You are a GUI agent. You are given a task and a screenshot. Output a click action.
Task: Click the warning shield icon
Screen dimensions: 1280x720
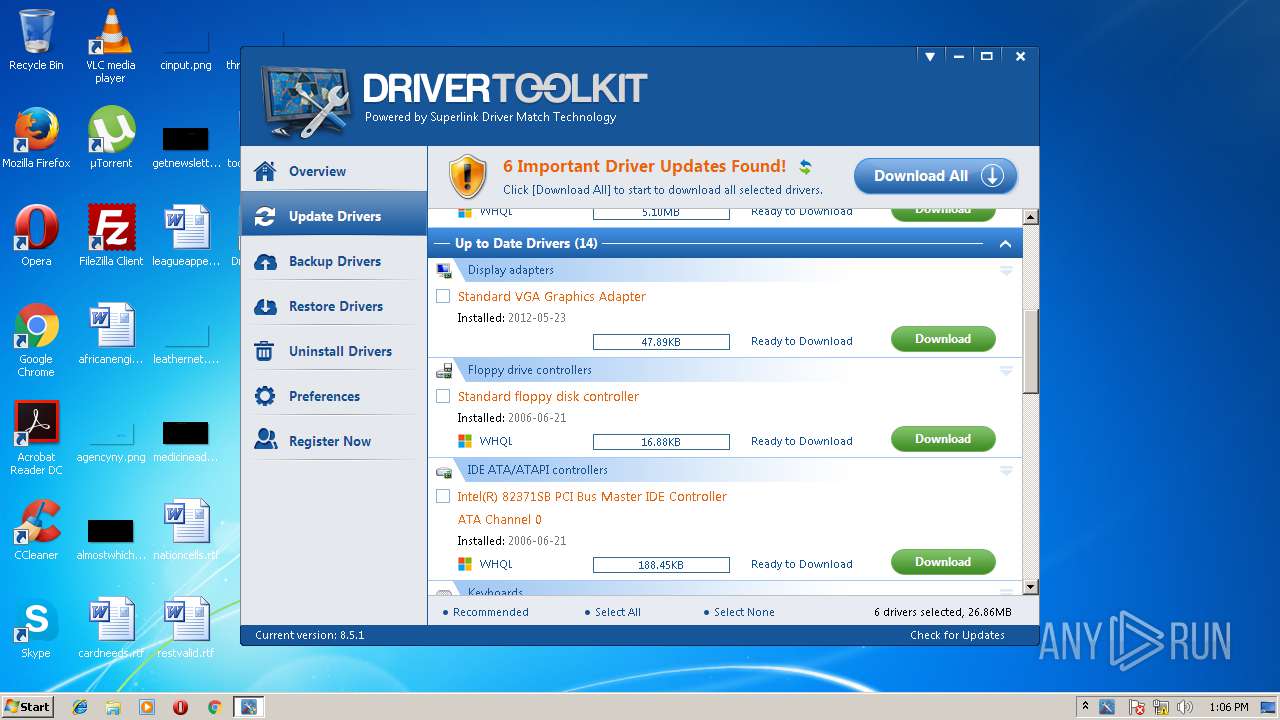(467, 177)
